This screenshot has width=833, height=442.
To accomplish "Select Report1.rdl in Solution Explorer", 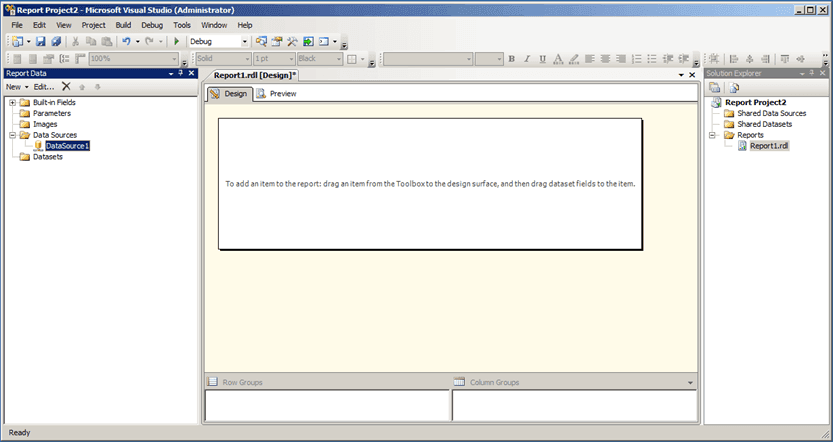I will [x=769, y=146].
